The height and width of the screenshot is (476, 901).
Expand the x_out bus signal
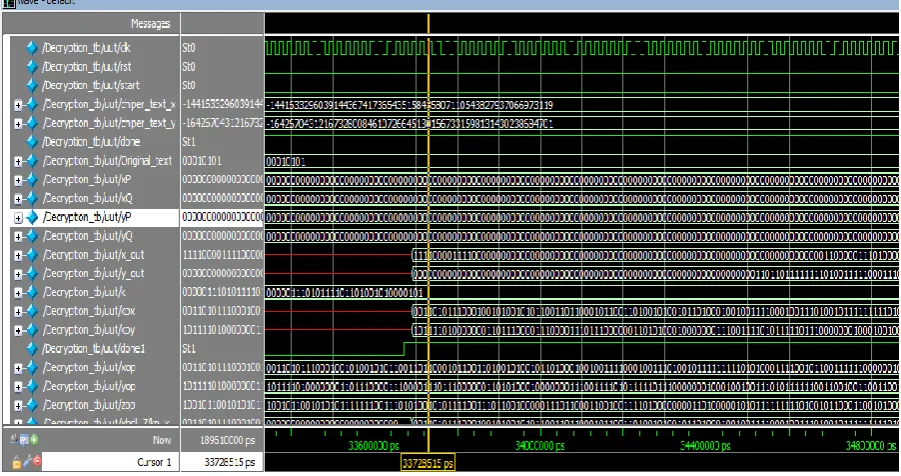tap(18, 255)
